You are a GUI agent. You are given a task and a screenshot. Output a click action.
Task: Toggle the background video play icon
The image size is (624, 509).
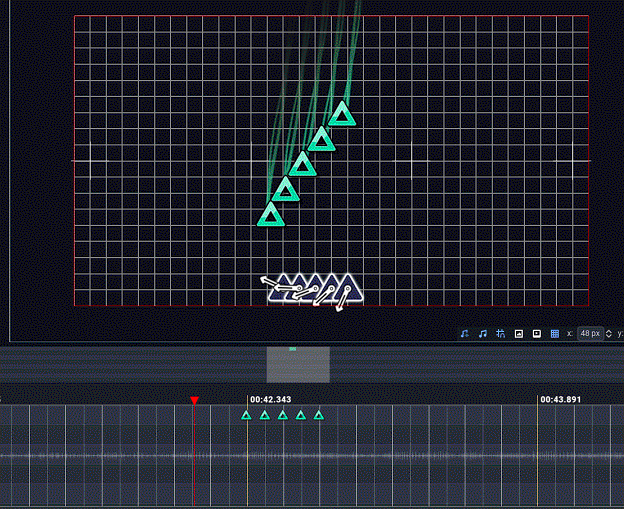(x=536, y=333)
